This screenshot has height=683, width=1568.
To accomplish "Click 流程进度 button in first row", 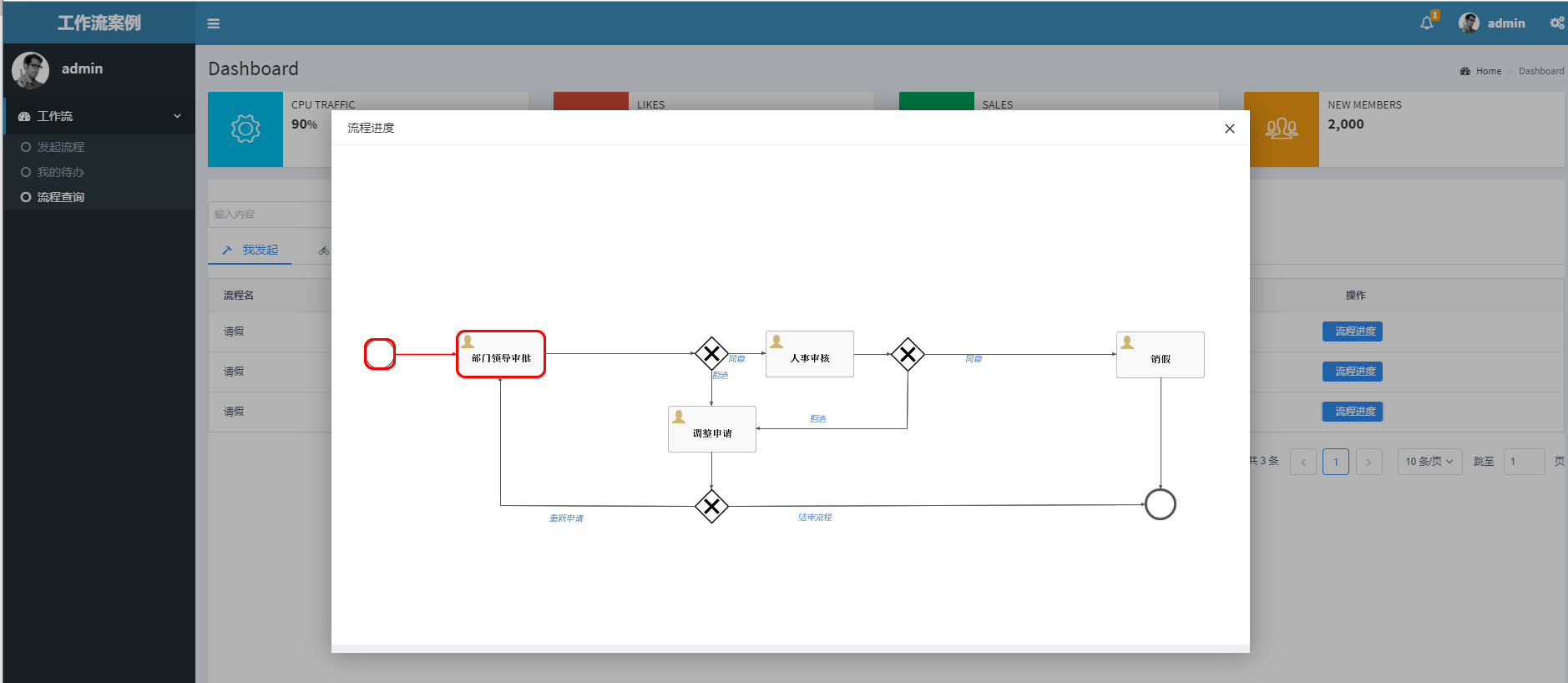I will pos(1353,331).
